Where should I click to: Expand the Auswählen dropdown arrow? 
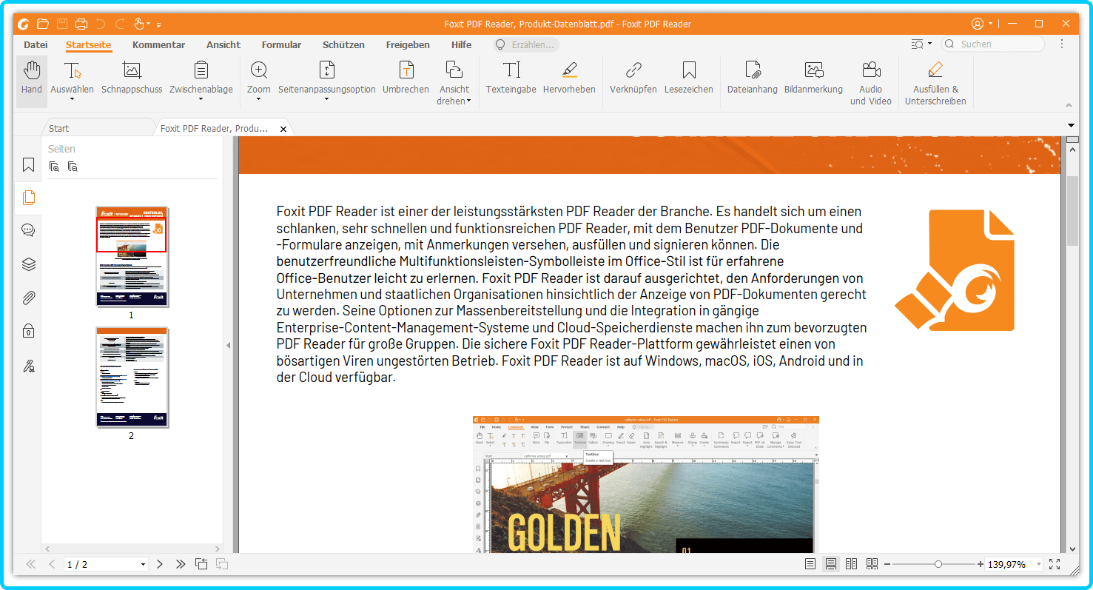click(x=72, y=100)
